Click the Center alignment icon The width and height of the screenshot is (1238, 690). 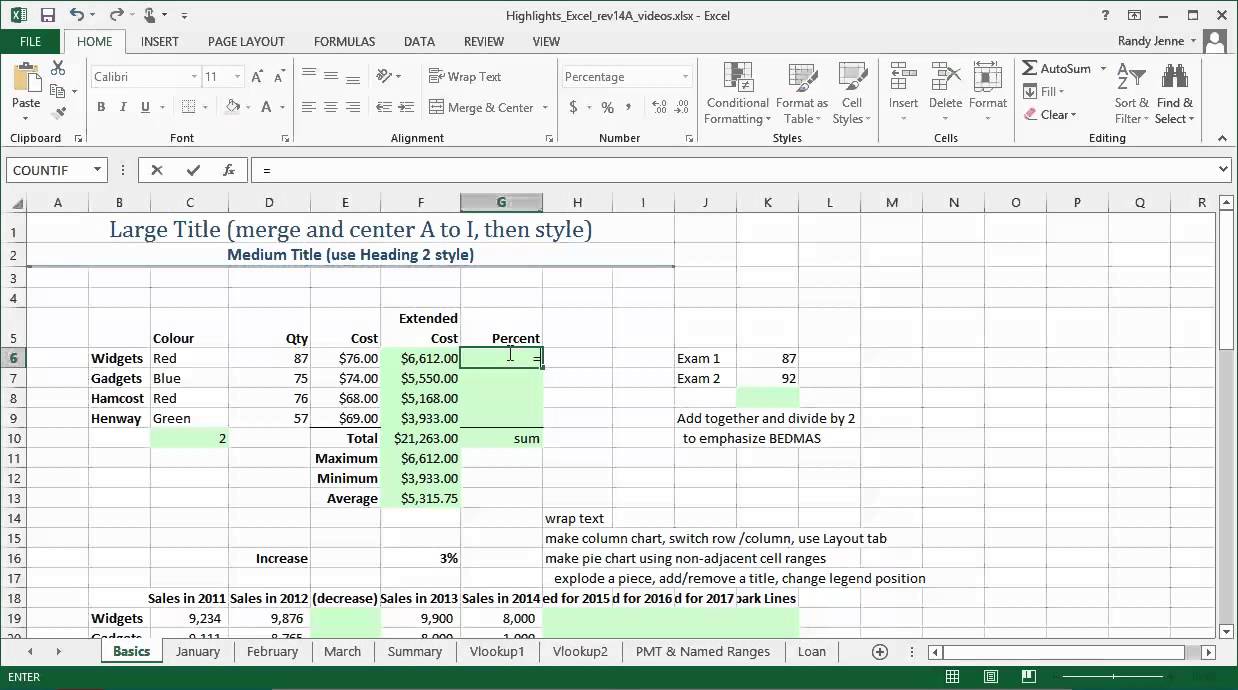332,107
